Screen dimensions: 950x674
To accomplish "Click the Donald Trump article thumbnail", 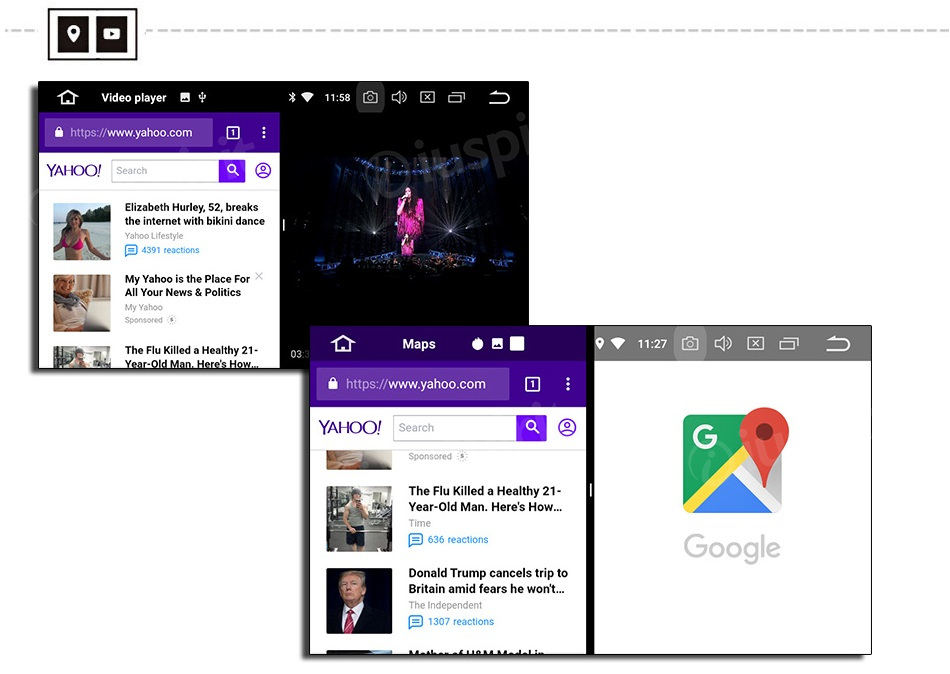I will 359,601.
